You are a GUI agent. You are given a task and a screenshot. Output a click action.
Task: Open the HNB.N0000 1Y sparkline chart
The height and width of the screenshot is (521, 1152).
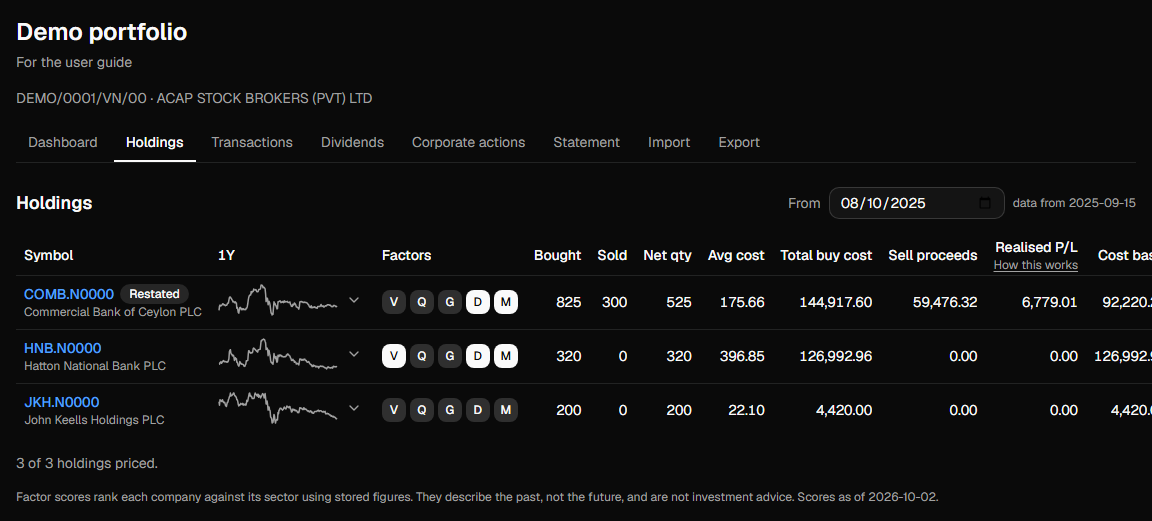tap(278, 354)
